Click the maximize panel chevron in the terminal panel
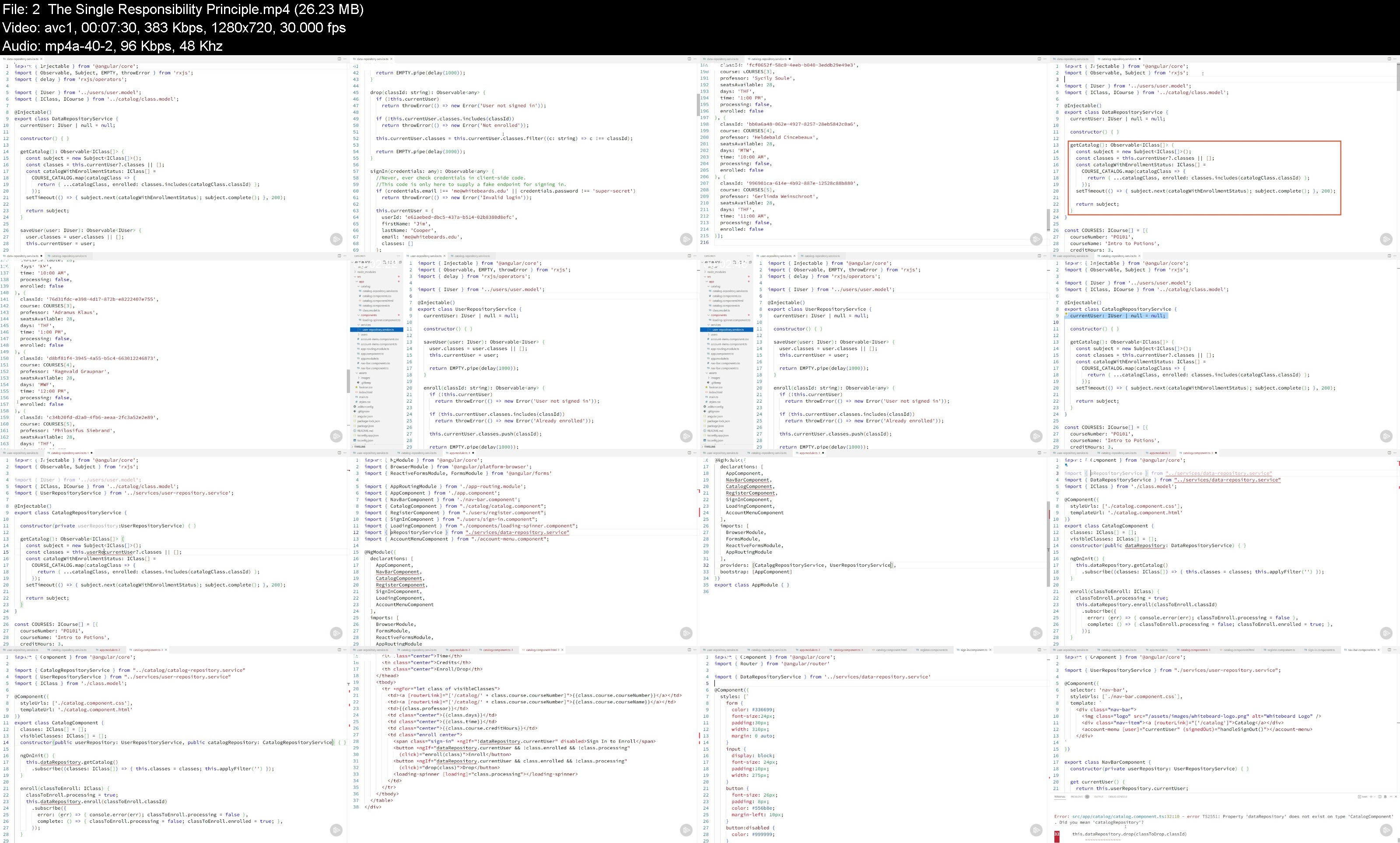The image size is (1400, 843). [x=1392, y=797]
